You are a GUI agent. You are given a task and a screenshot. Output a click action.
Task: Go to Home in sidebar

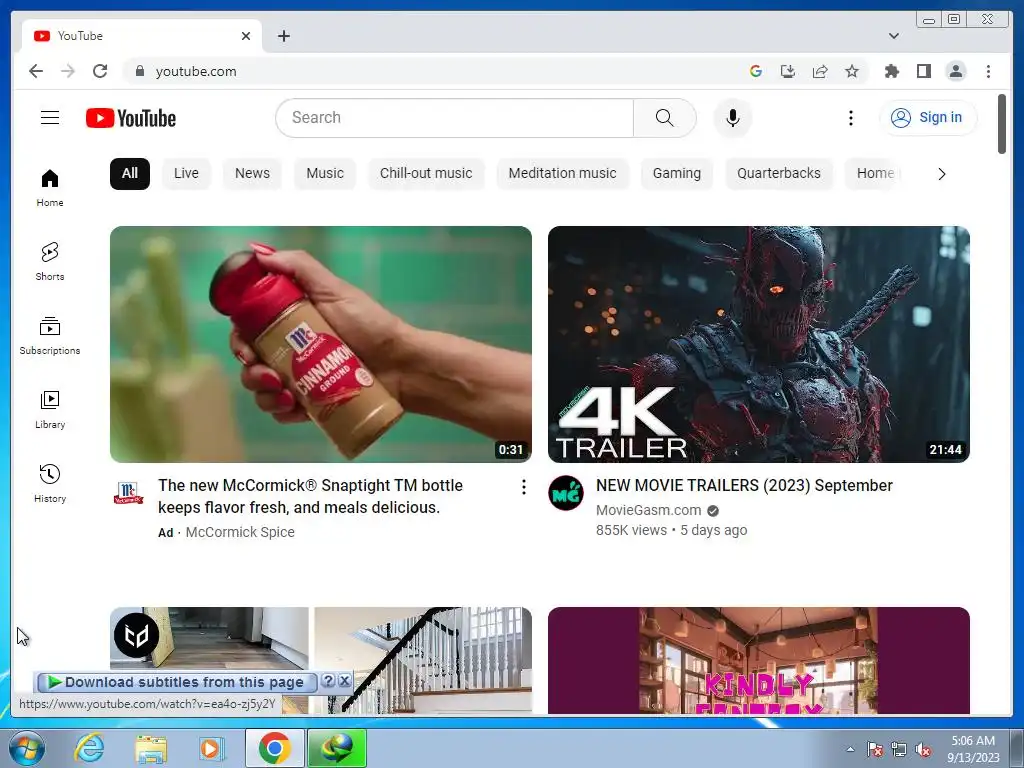click(50, 188)
